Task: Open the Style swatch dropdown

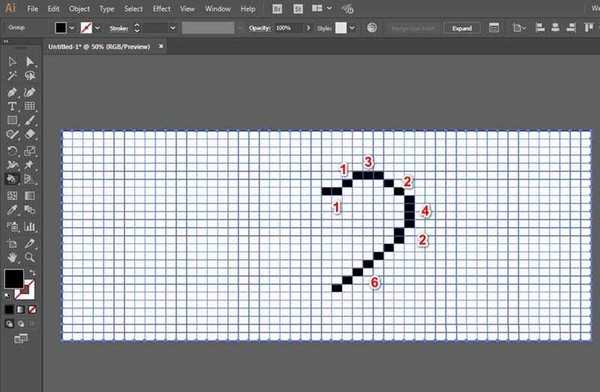Action: click(x=352, y=28)
